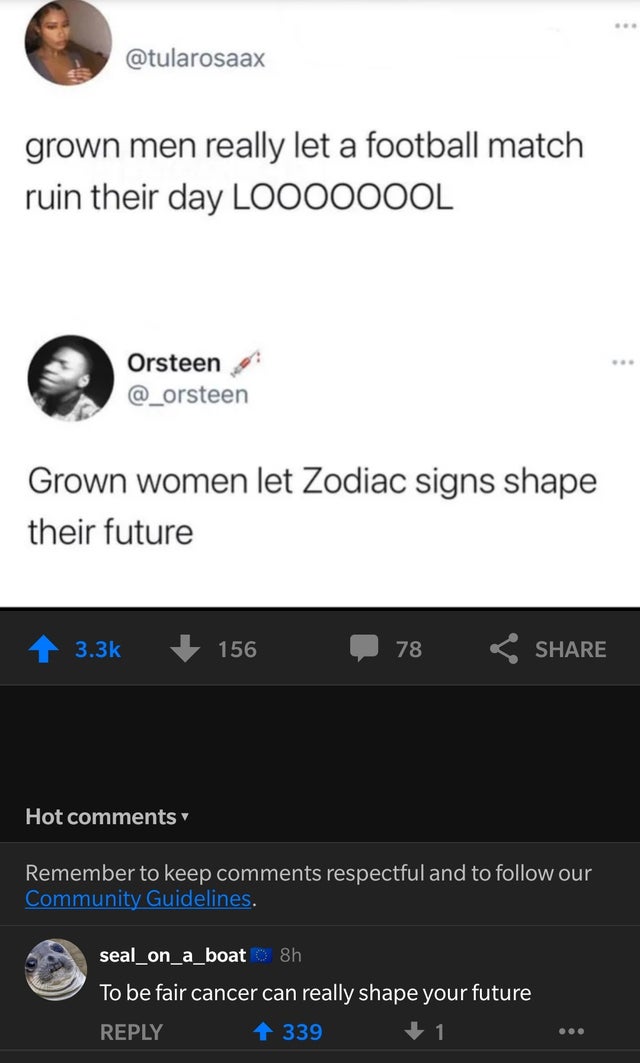The width and height of the screenshot is (640, 1063).
Task: Click the SHARE icon button
Action: click(503, 649)
